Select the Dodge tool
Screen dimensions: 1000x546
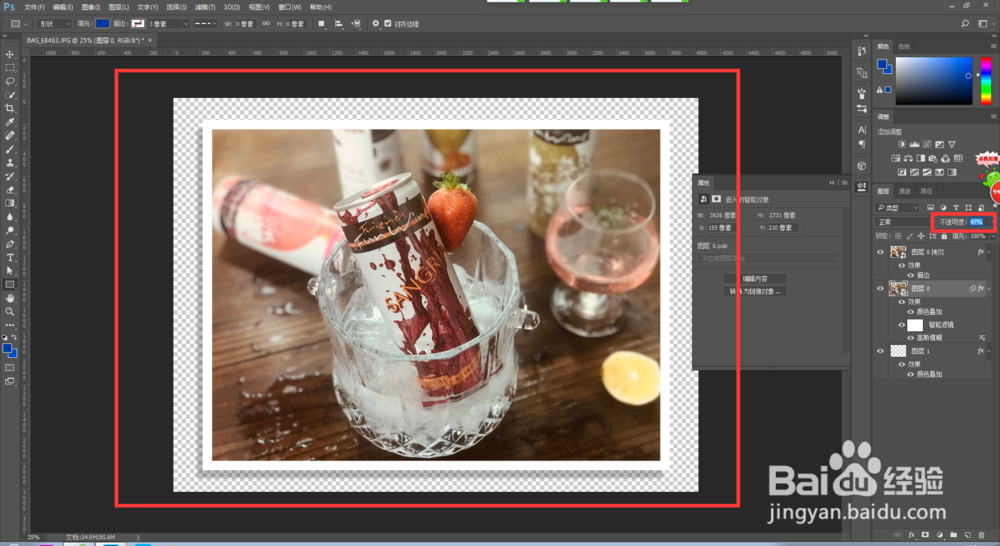click(10, 230)
